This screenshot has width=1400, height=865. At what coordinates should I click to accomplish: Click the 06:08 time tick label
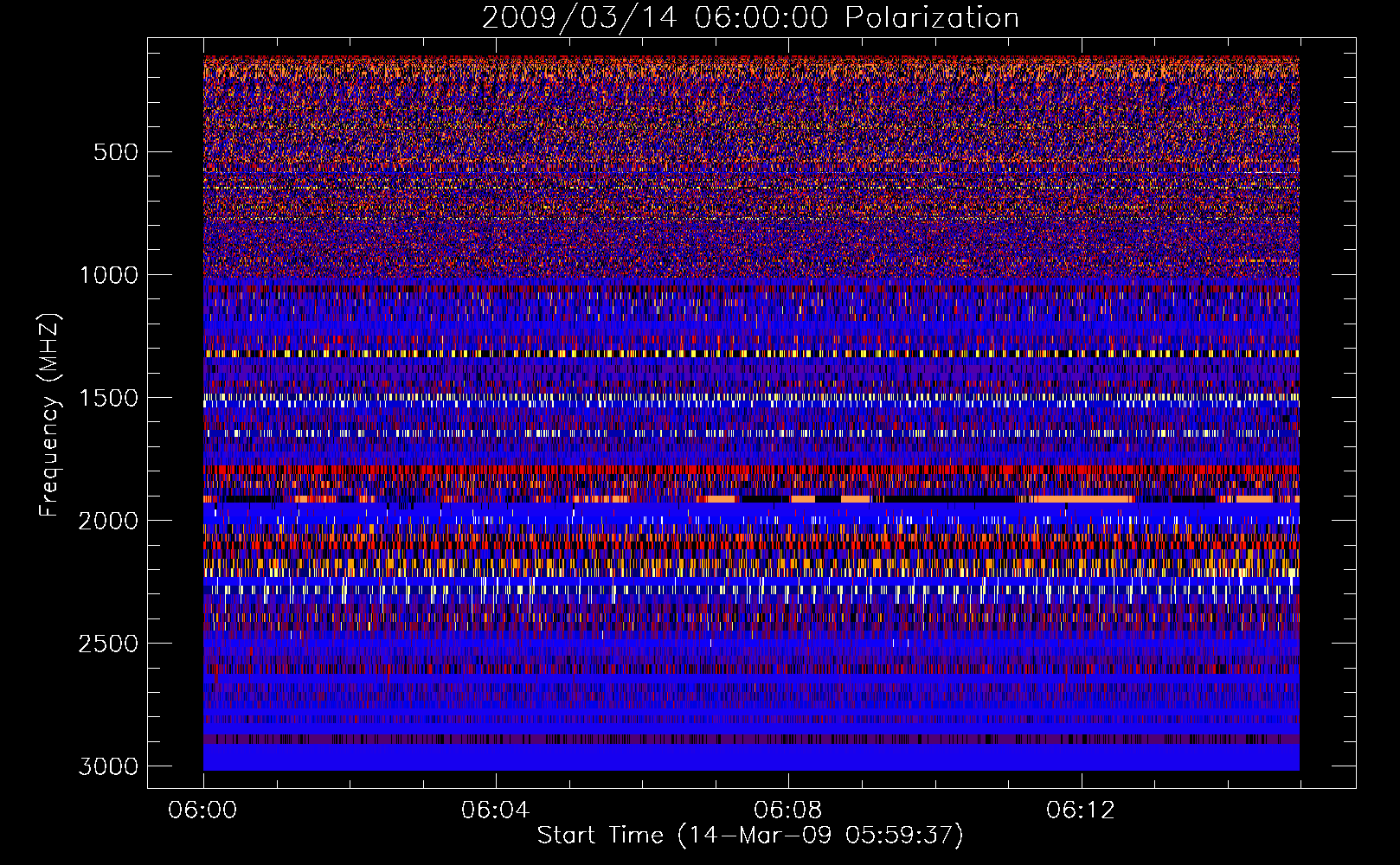pos(787,811)
